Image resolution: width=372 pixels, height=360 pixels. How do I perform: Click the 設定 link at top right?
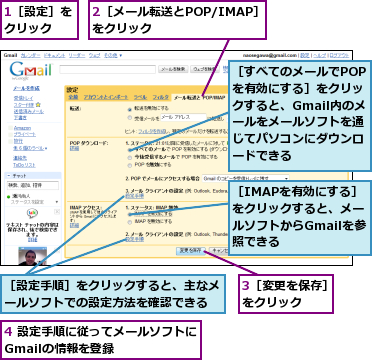pyautogui.click(x=305, y=55)
